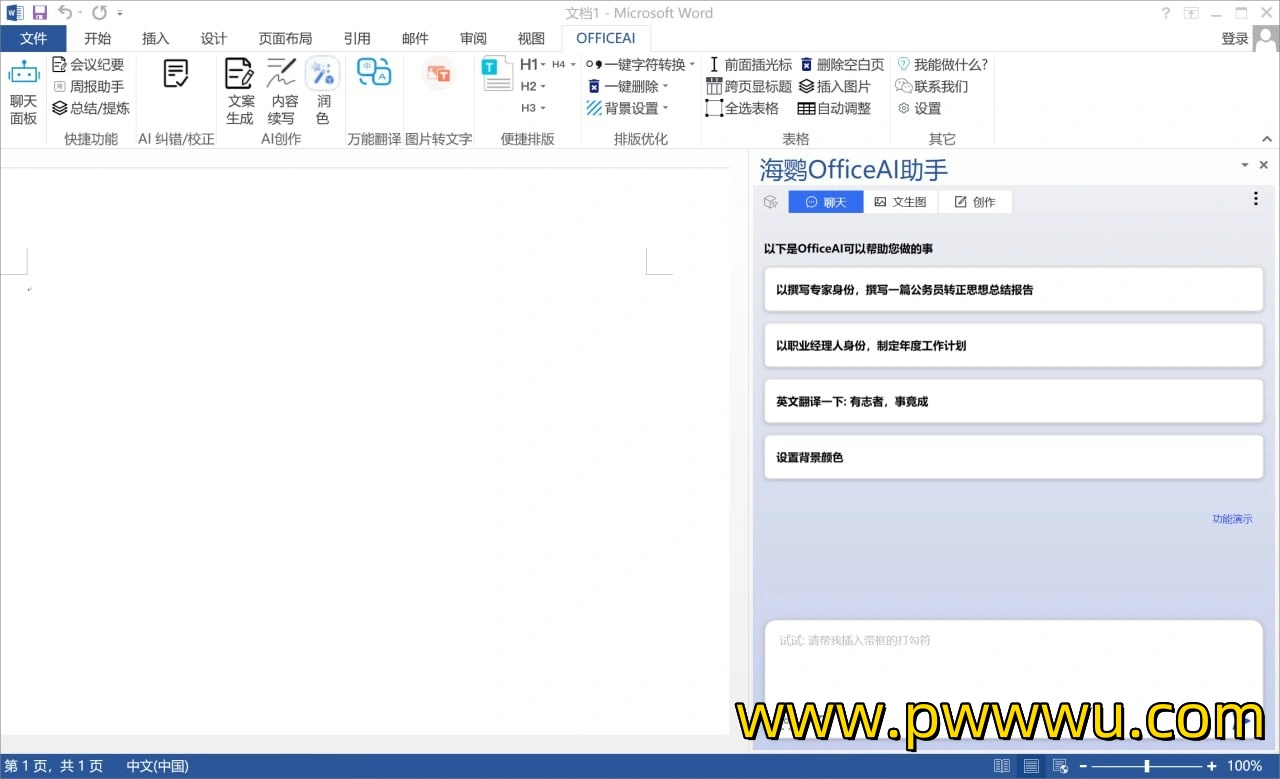Collapse the ribbon with the chevron
Image resolution: width=1280 pixels, height=779 pixels.
click(1268, 140)
